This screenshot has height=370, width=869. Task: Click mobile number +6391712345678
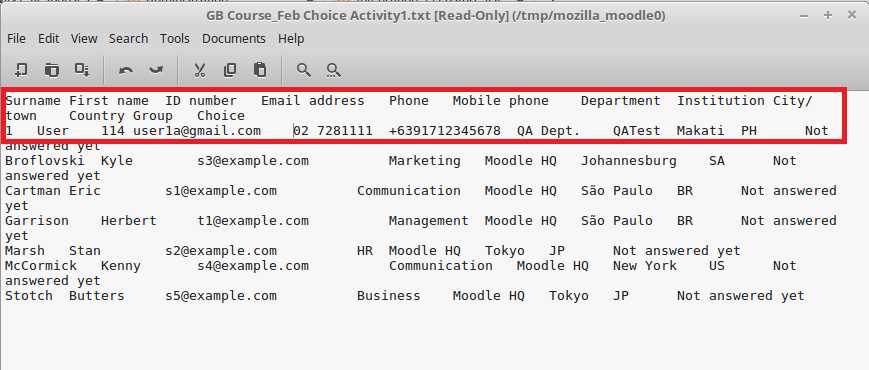coord(445,131)
